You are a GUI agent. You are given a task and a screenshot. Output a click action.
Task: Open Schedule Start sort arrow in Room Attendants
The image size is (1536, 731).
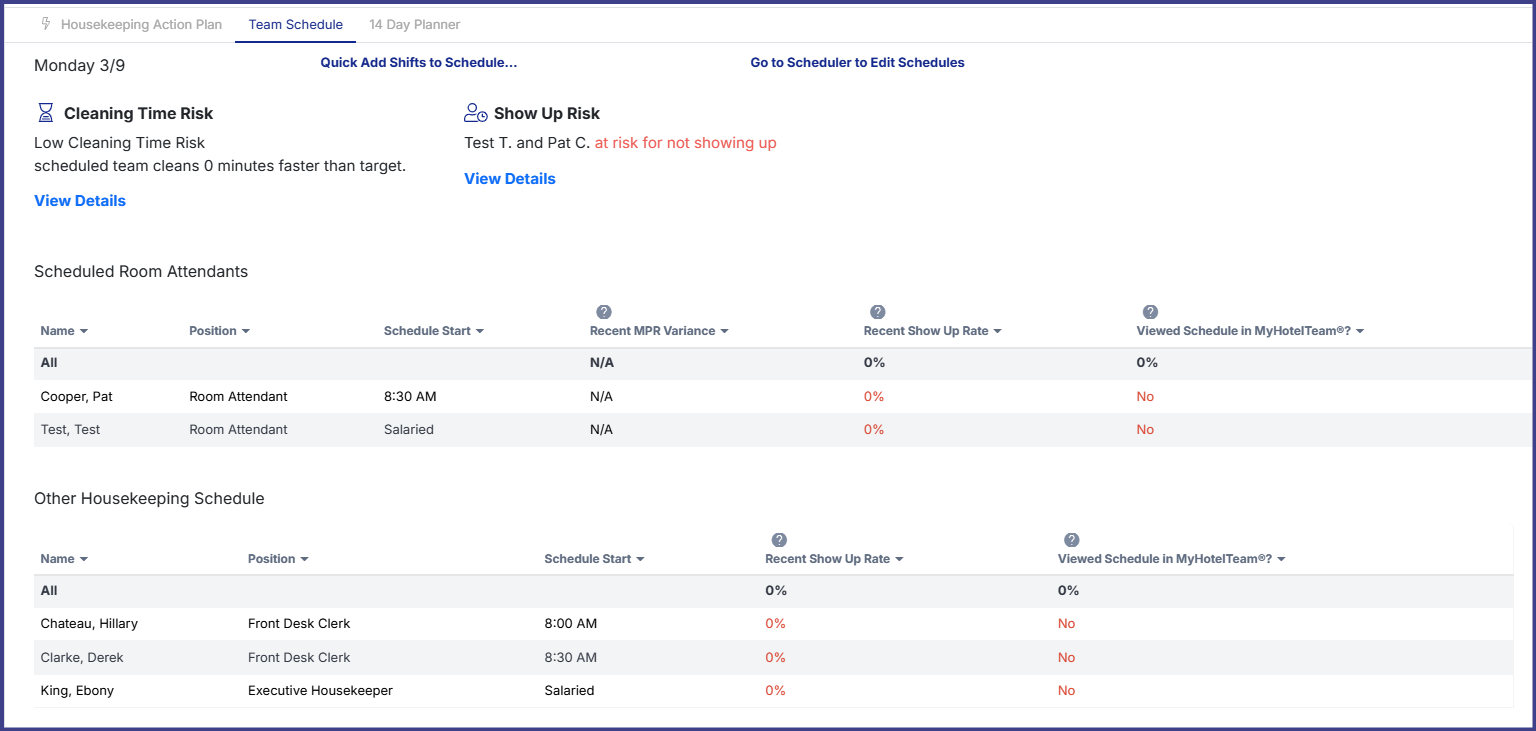(x=480, y=331)
